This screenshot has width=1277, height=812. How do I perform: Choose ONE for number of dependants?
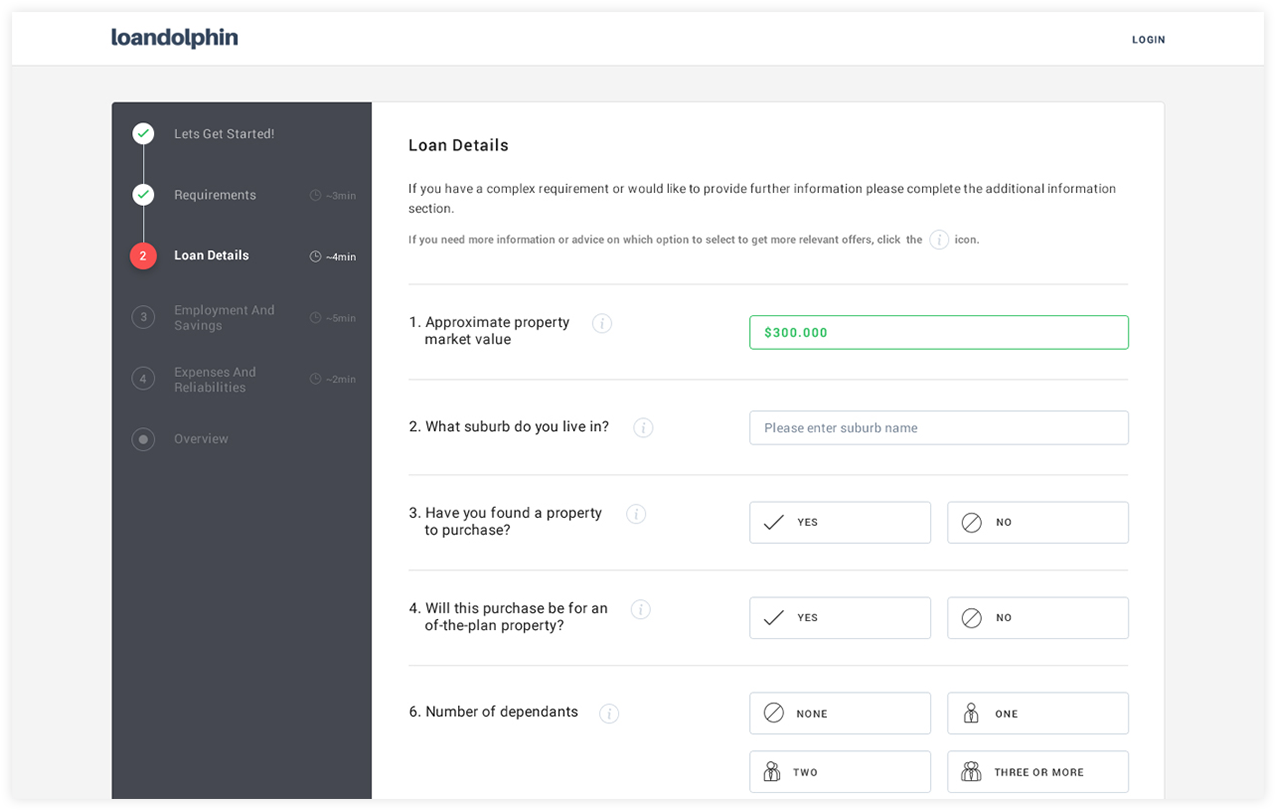coord(1038,713)
